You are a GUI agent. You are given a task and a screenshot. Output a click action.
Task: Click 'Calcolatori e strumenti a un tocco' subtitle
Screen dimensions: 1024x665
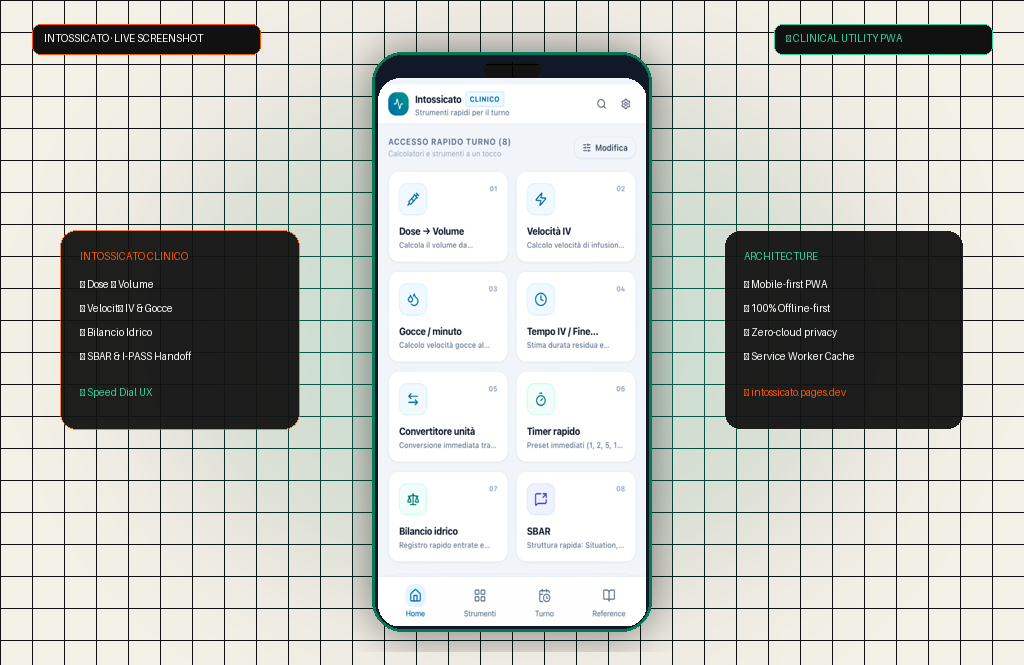coord(444,154)
